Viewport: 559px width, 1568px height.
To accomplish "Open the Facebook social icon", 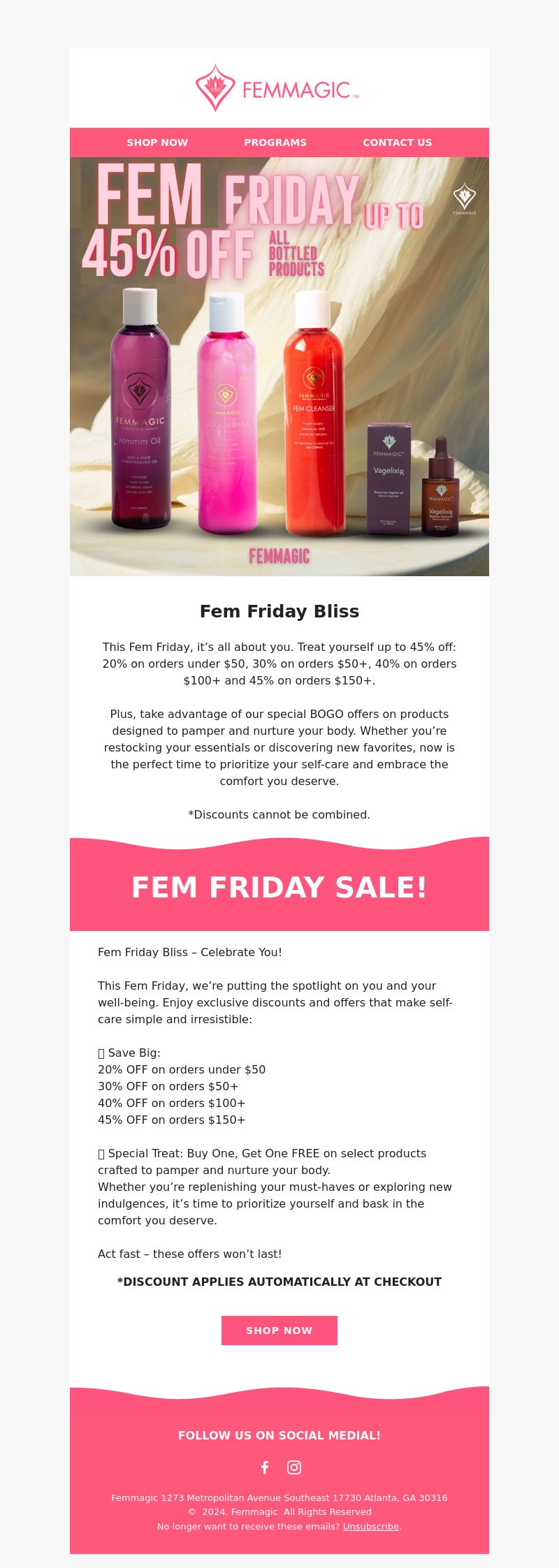I will coord(265,1467).
